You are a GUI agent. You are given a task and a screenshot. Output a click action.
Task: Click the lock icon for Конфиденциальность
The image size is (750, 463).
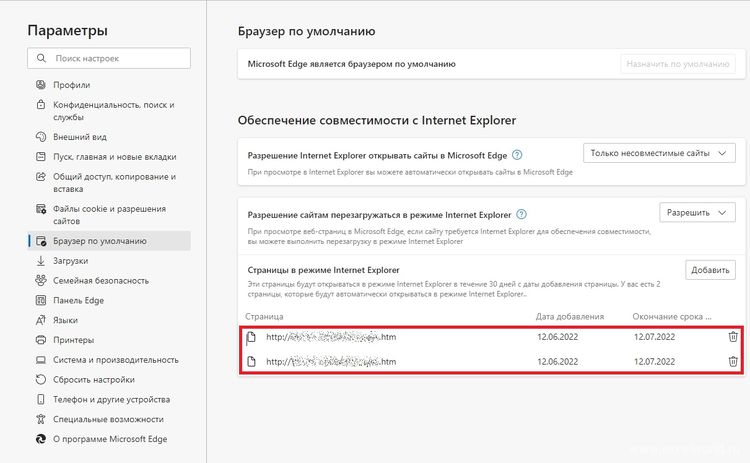(x=41, y=104)
